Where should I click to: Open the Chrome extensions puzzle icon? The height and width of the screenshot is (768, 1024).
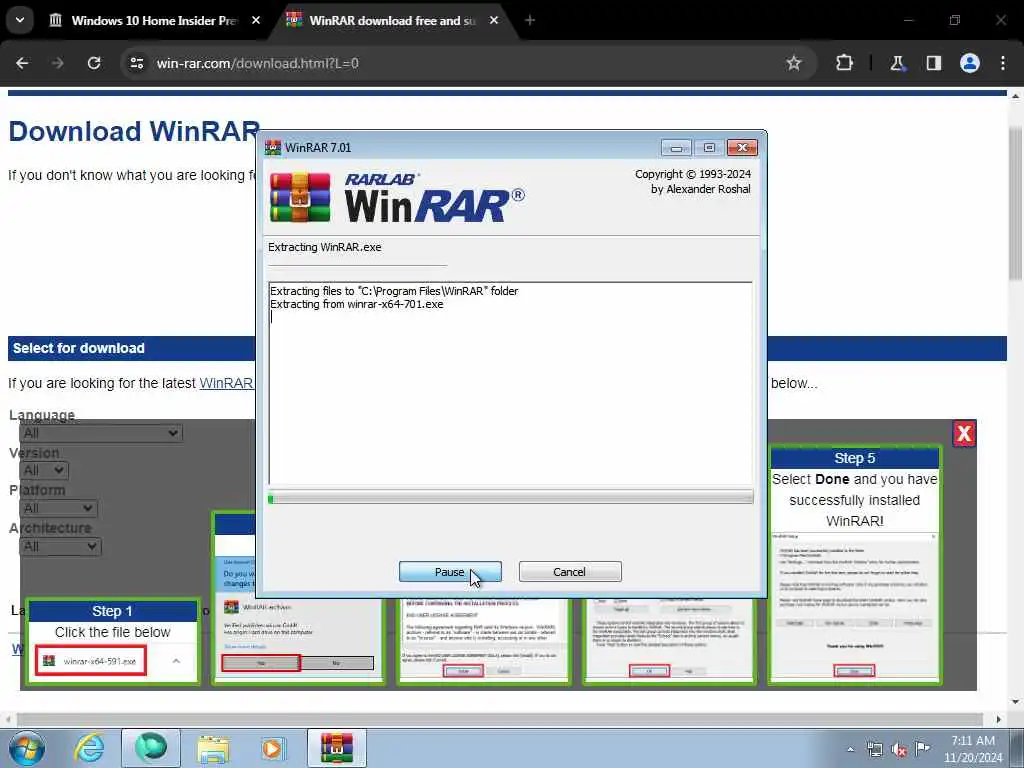click(x=844, y=63)
